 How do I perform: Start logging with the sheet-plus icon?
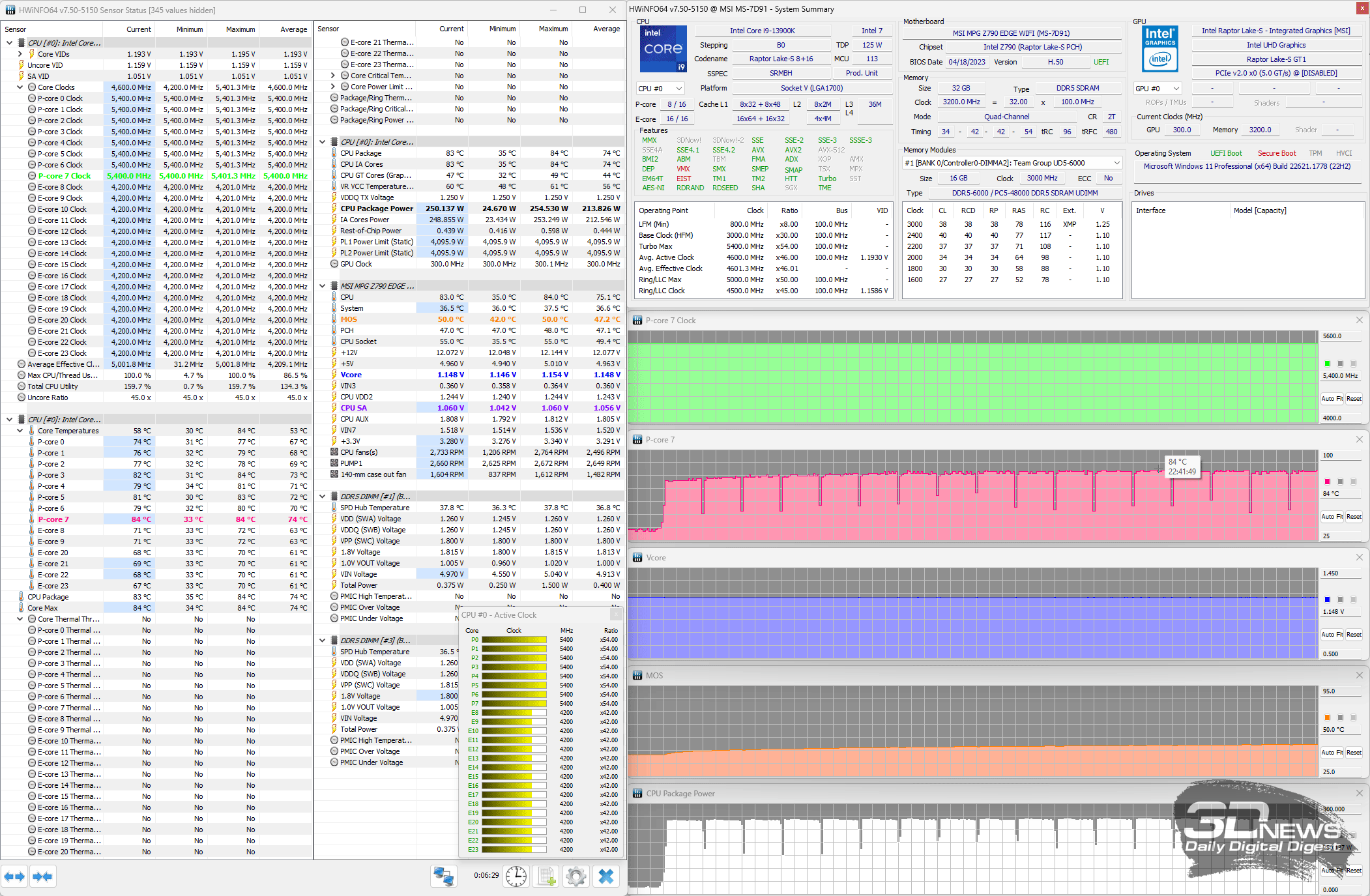[546, 876]
